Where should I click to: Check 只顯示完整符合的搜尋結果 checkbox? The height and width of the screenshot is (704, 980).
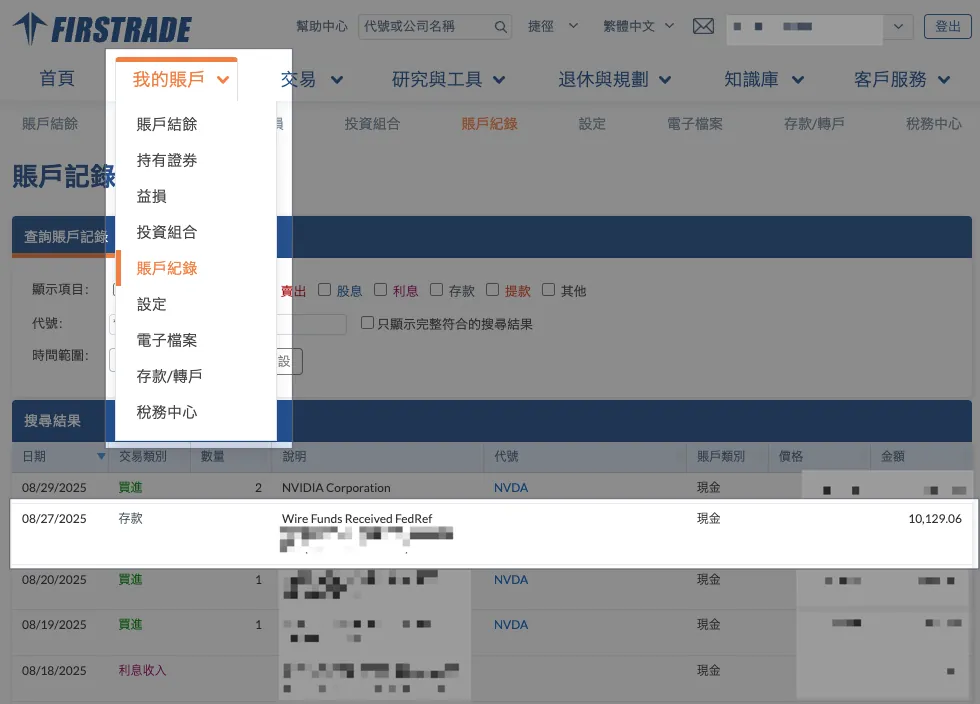coord(368,323)
